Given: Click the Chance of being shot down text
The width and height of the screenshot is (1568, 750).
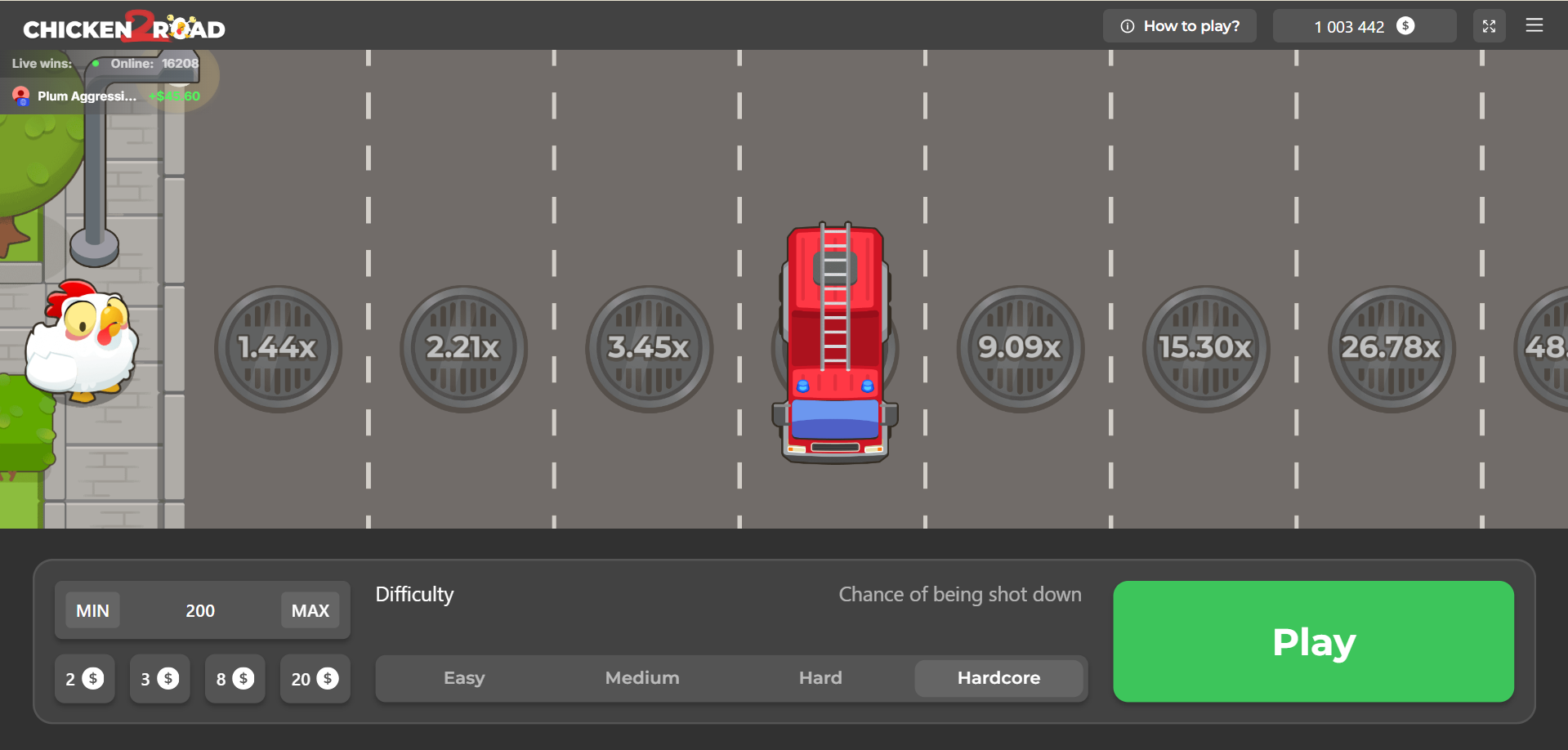Looking at the screenshot, I should click(x=960, y=595).
